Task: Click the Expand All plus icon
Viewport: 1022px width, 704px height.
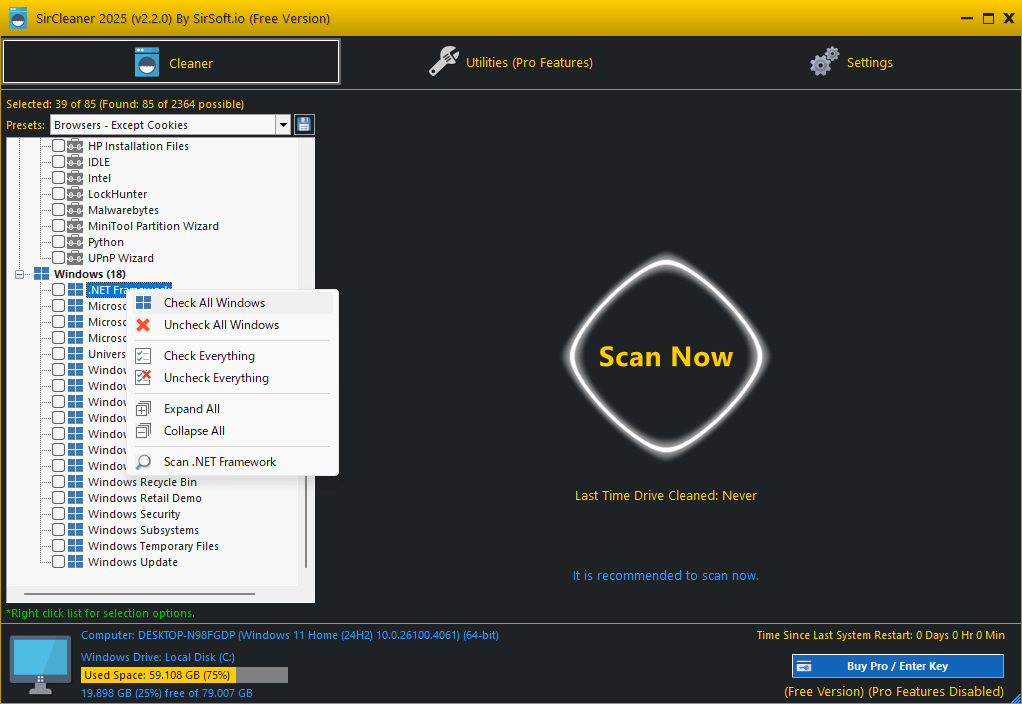Action: point(143,409)
